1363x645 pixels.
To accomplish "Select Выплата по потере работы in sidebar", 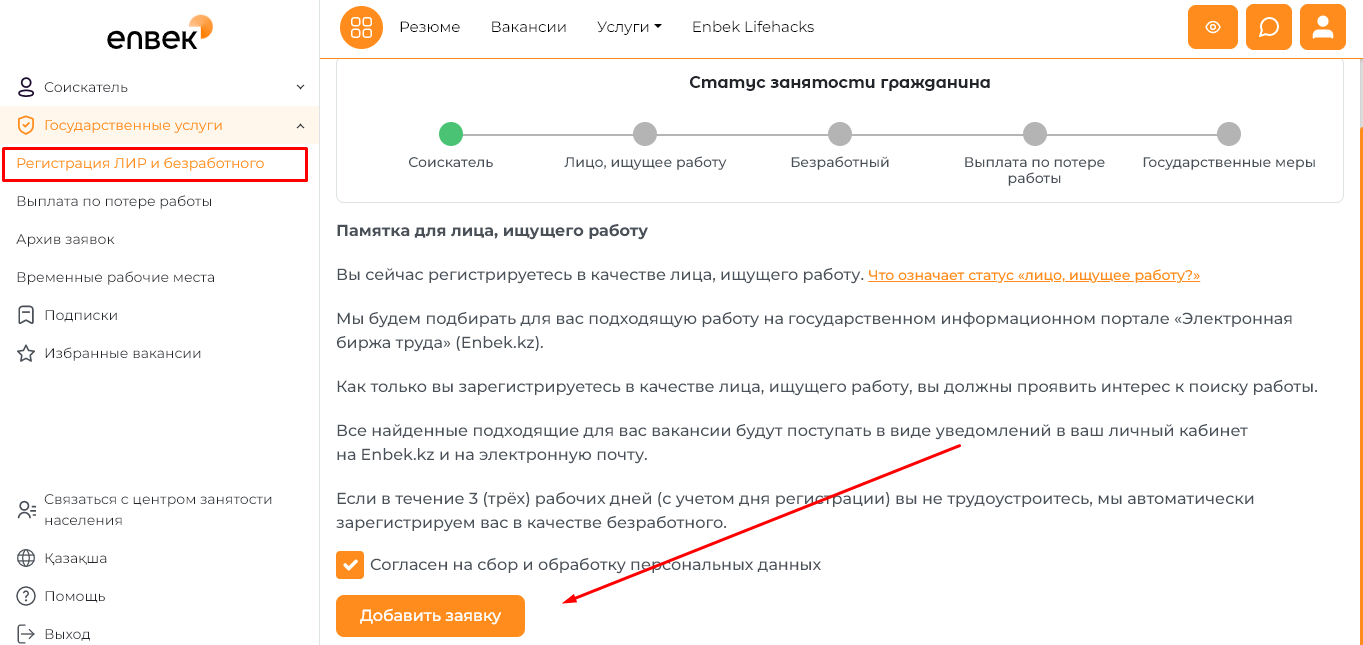I will tap(114, 201).
